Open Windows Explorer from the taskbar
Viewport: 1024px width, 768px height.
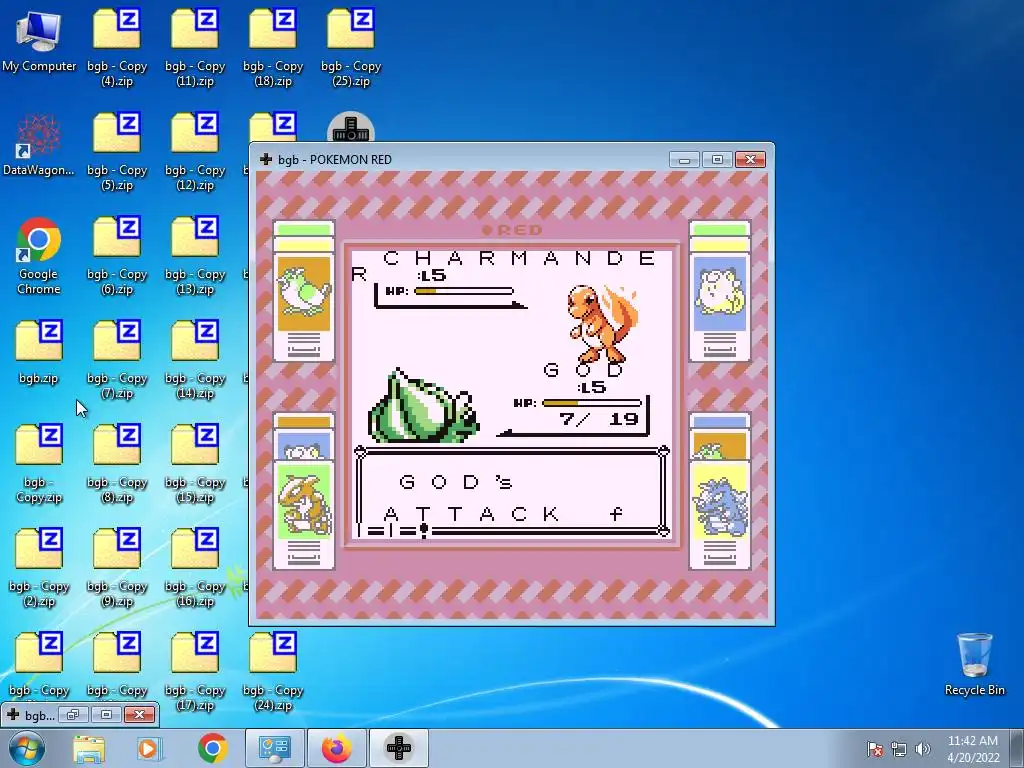pyautogui.click(x=89, y=748)
